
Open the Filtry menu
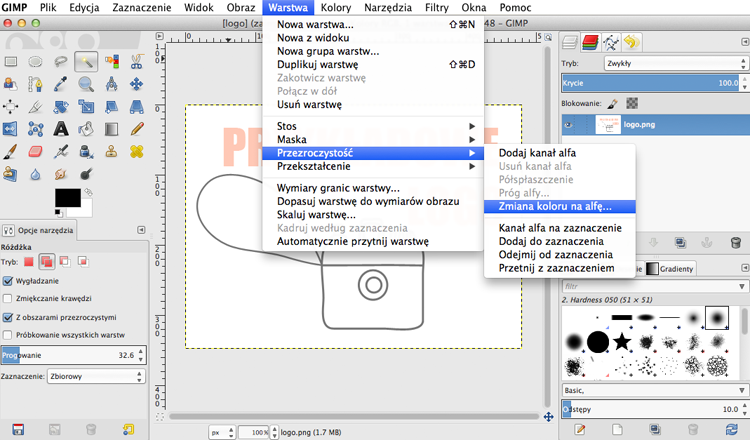[x=437, y=8]
